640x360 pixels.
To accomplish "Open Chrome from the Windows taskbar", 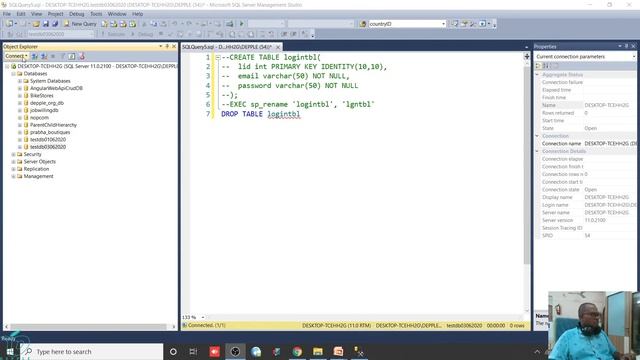I will 297,351.
